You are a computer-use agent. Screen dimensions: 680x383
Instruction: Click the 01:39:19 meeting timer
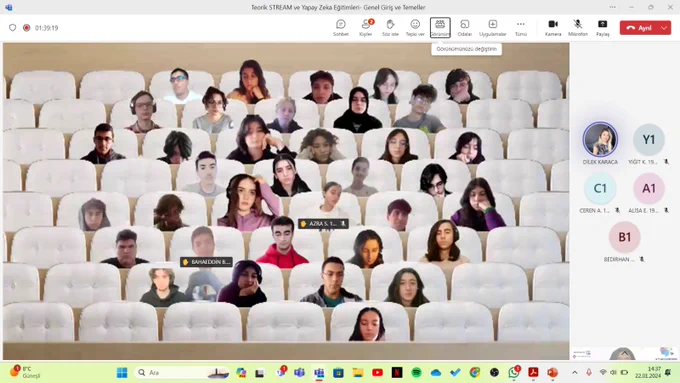point(46,28)
